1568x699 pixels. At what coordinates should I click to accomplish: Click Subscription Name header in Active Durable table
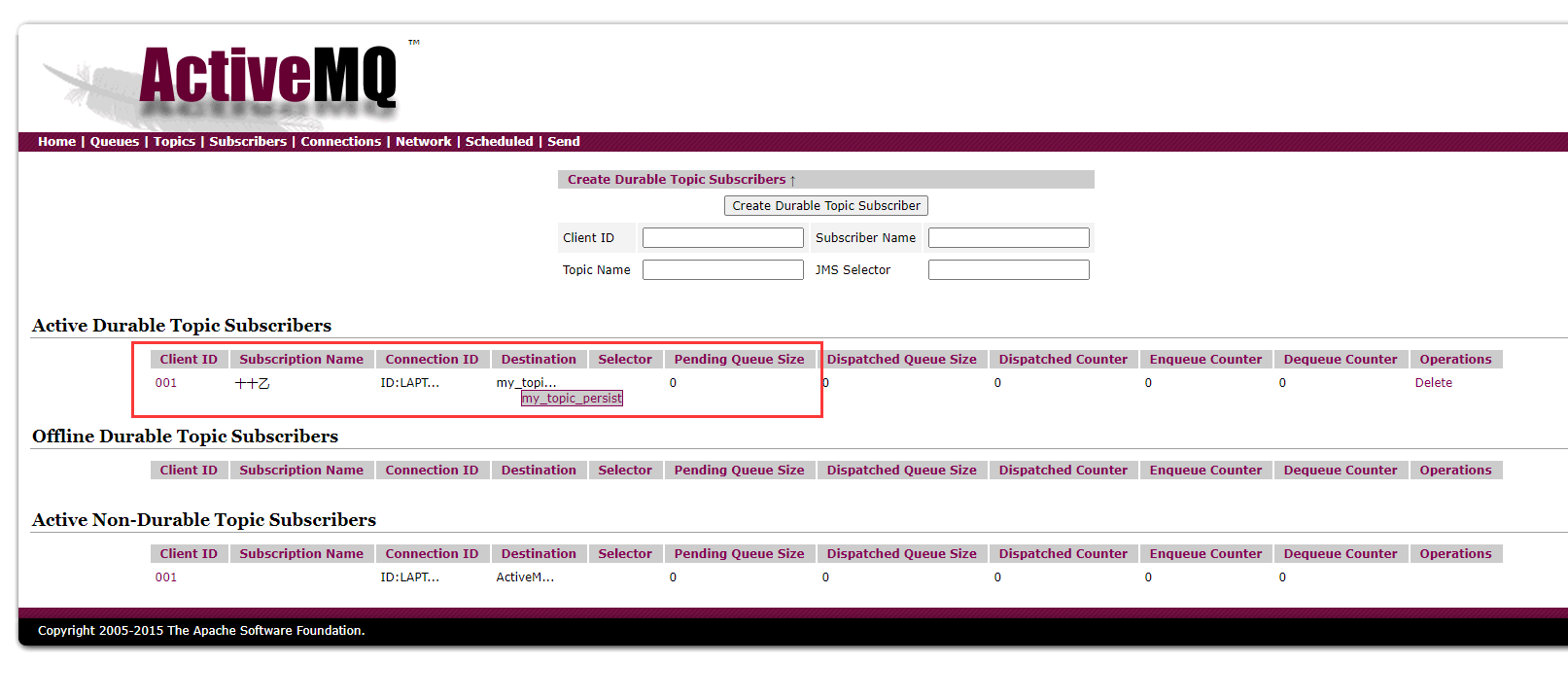[x=301, y=360]
